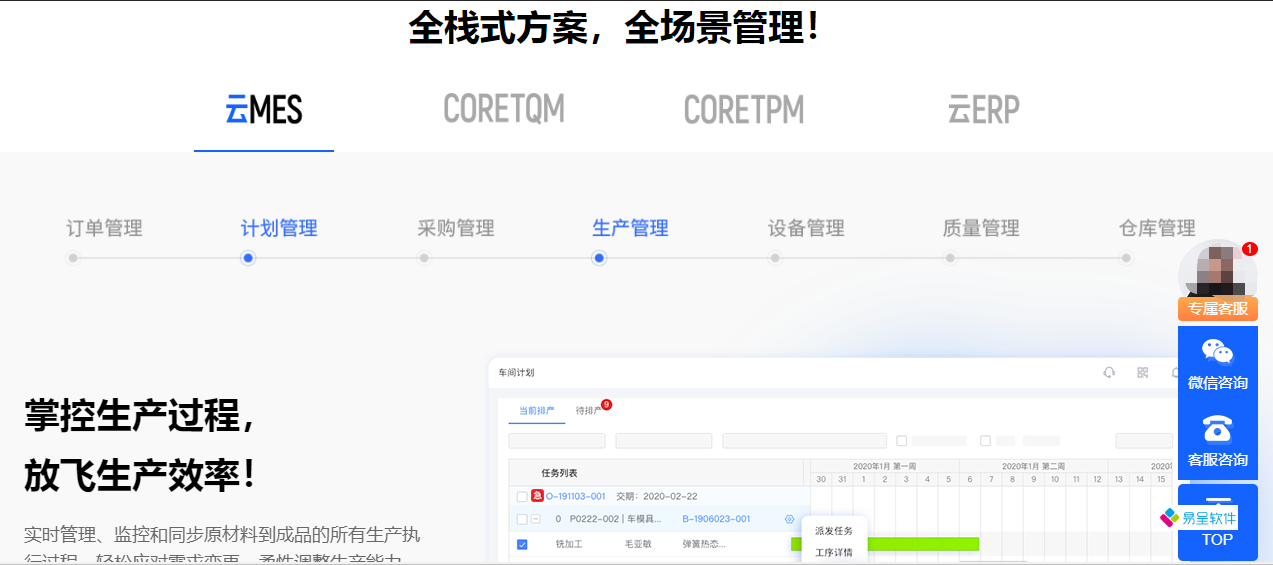The image size is (1273, 565).
Task: Open the 待排产 tab with badge 9
Action: 589,411
